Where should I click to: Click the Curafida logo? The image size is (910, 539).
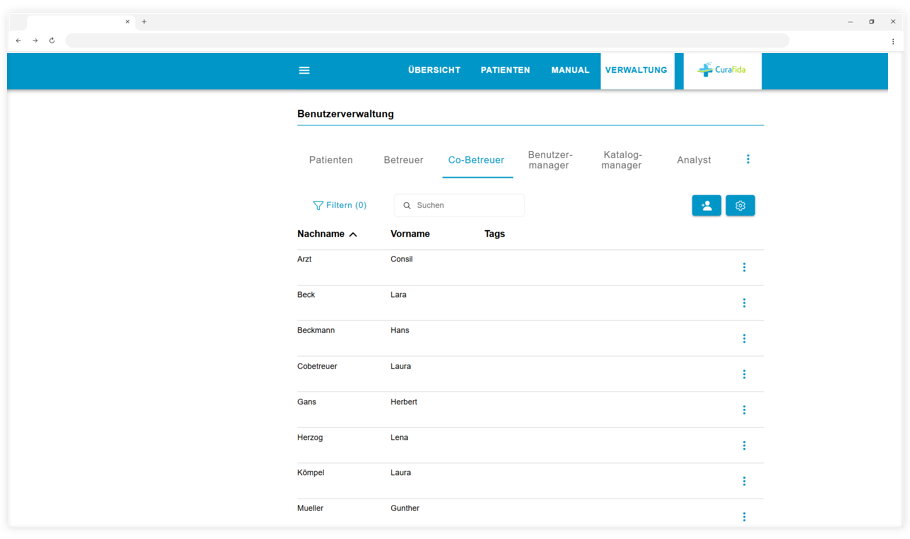pyautogui.click(x=722, y=70)
